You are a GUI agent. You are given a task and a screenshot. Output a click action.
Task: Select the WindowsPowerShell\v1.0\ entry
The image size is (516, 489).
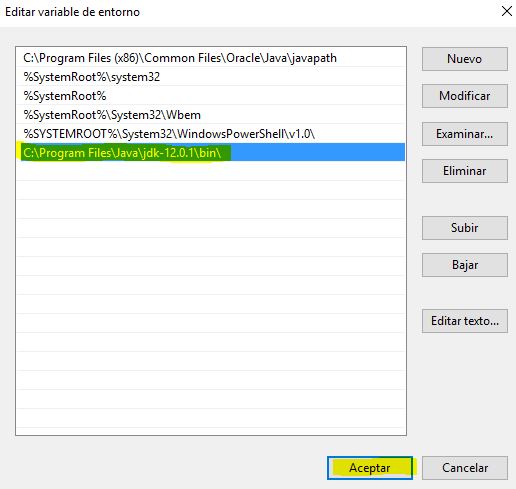(x=211, y=134)
